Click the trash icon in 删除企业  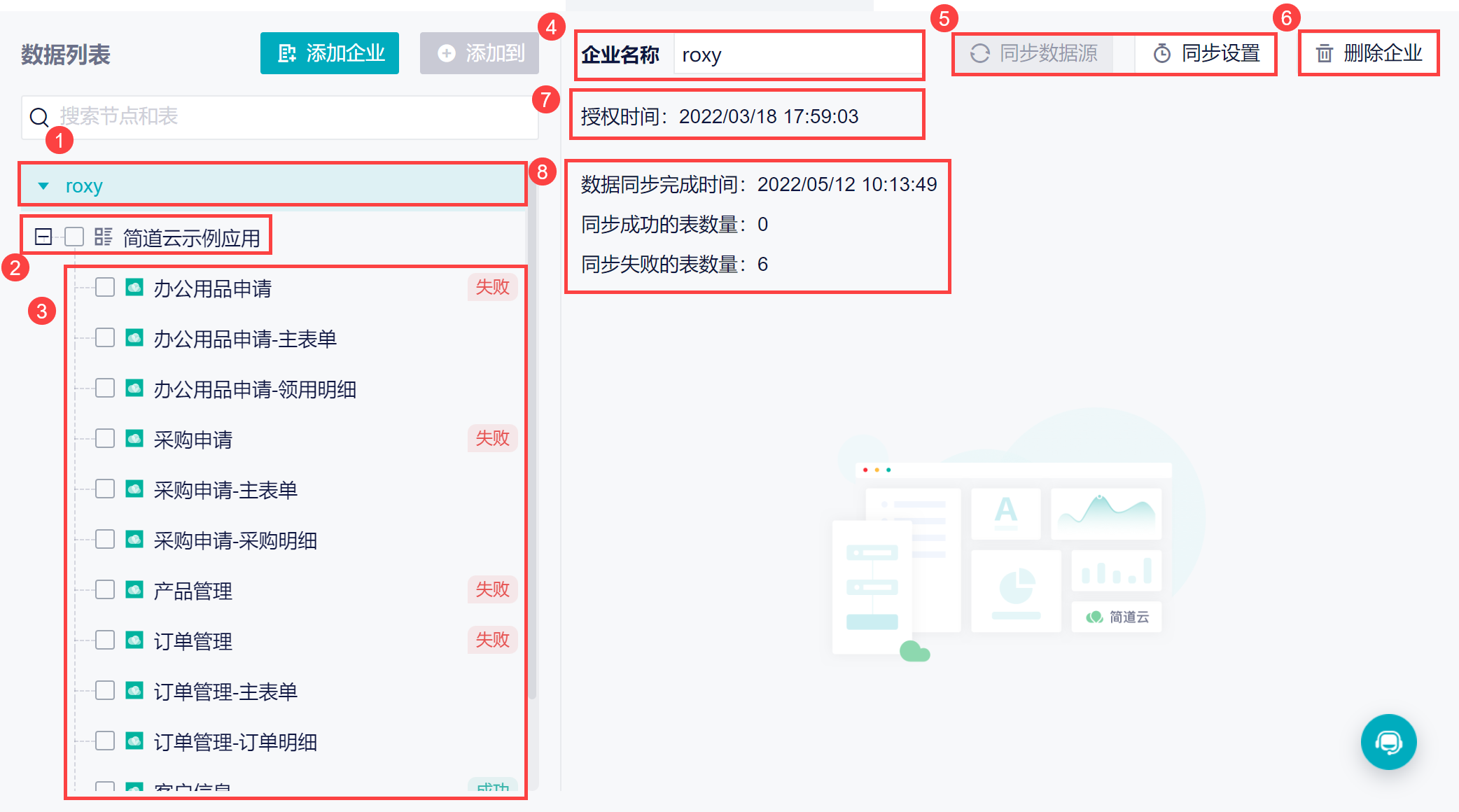click(x=1324, y=53)
